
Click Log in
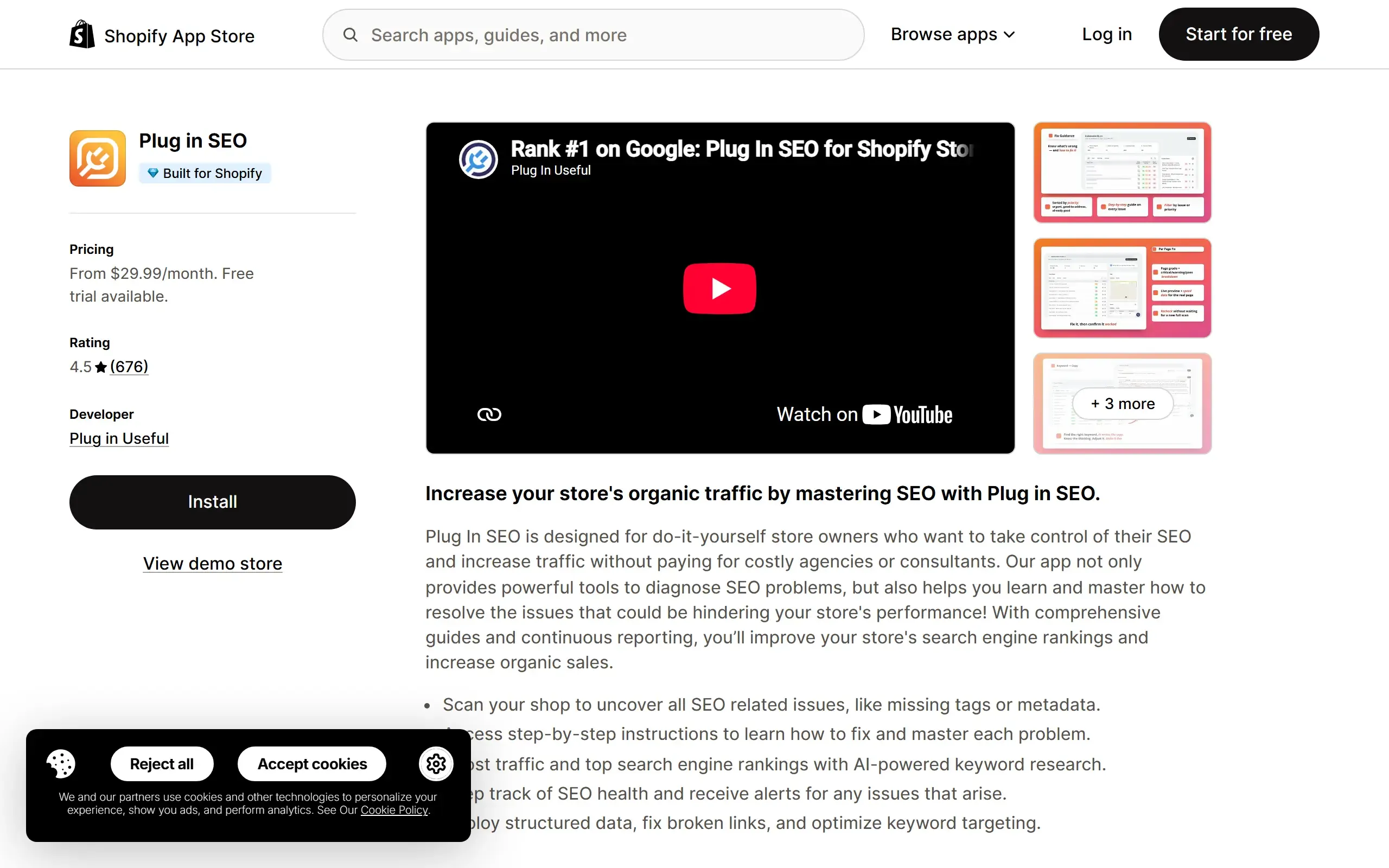click(x=1107, y=34)
